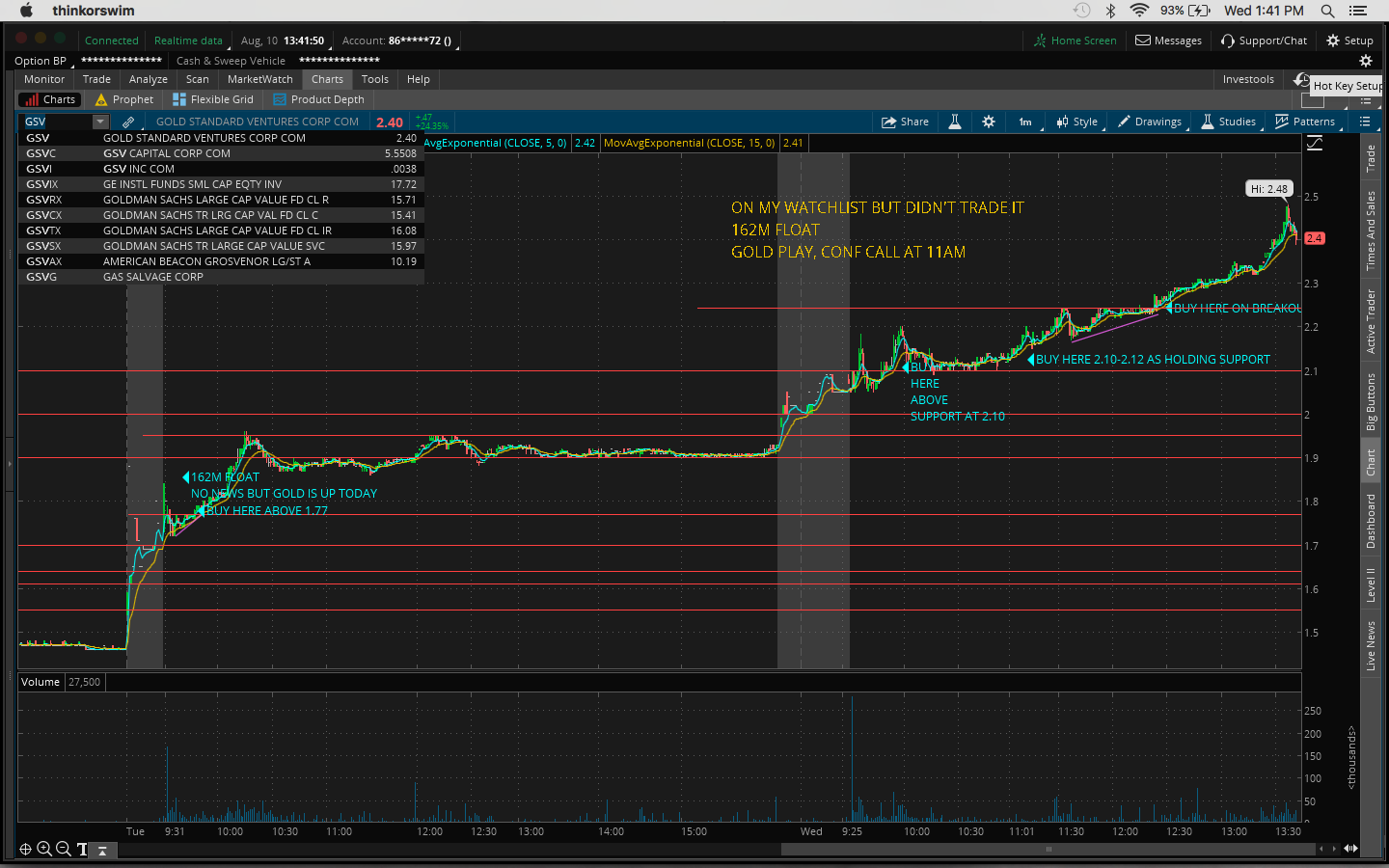
Task: Open the Active Trader side panel
Action: click(1371, 321)
